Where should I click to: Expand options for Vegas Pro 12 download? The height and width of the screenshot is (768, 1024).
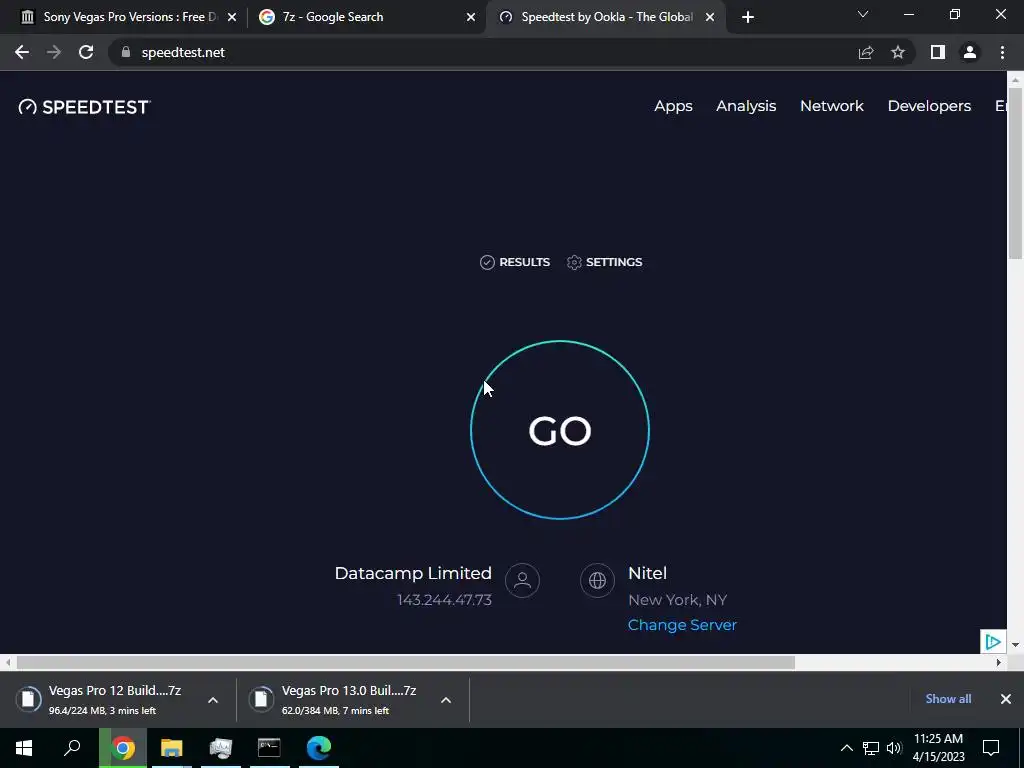point(213,699)
